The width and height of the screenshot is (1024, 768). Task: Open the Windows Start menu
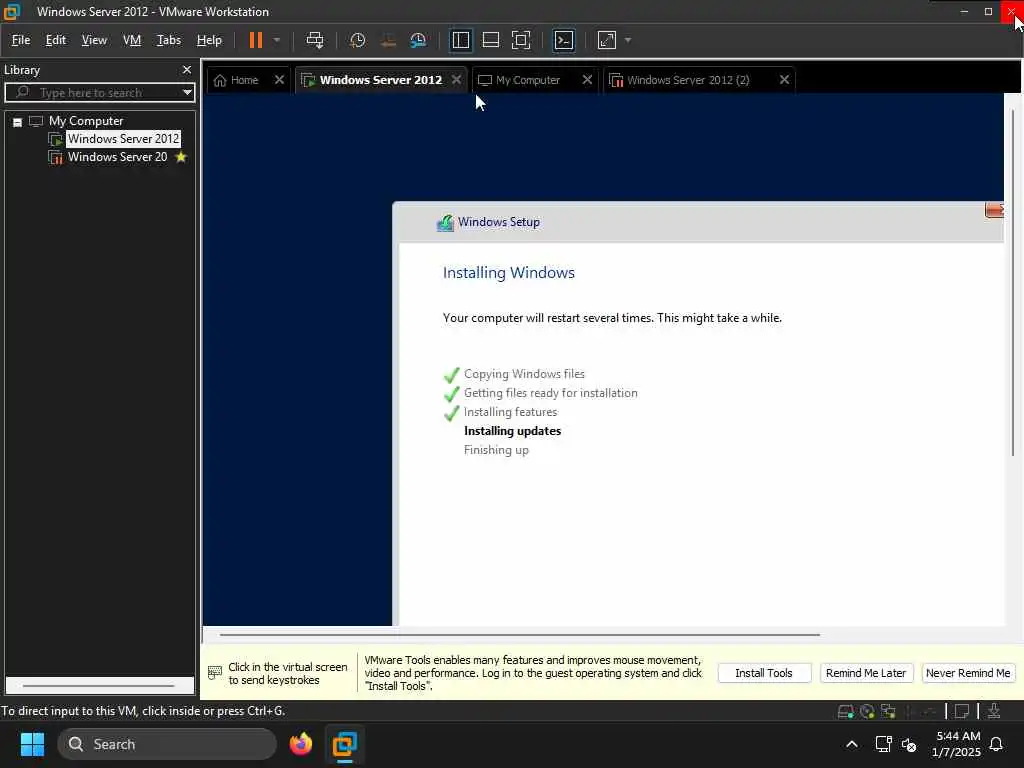[32, 744]
